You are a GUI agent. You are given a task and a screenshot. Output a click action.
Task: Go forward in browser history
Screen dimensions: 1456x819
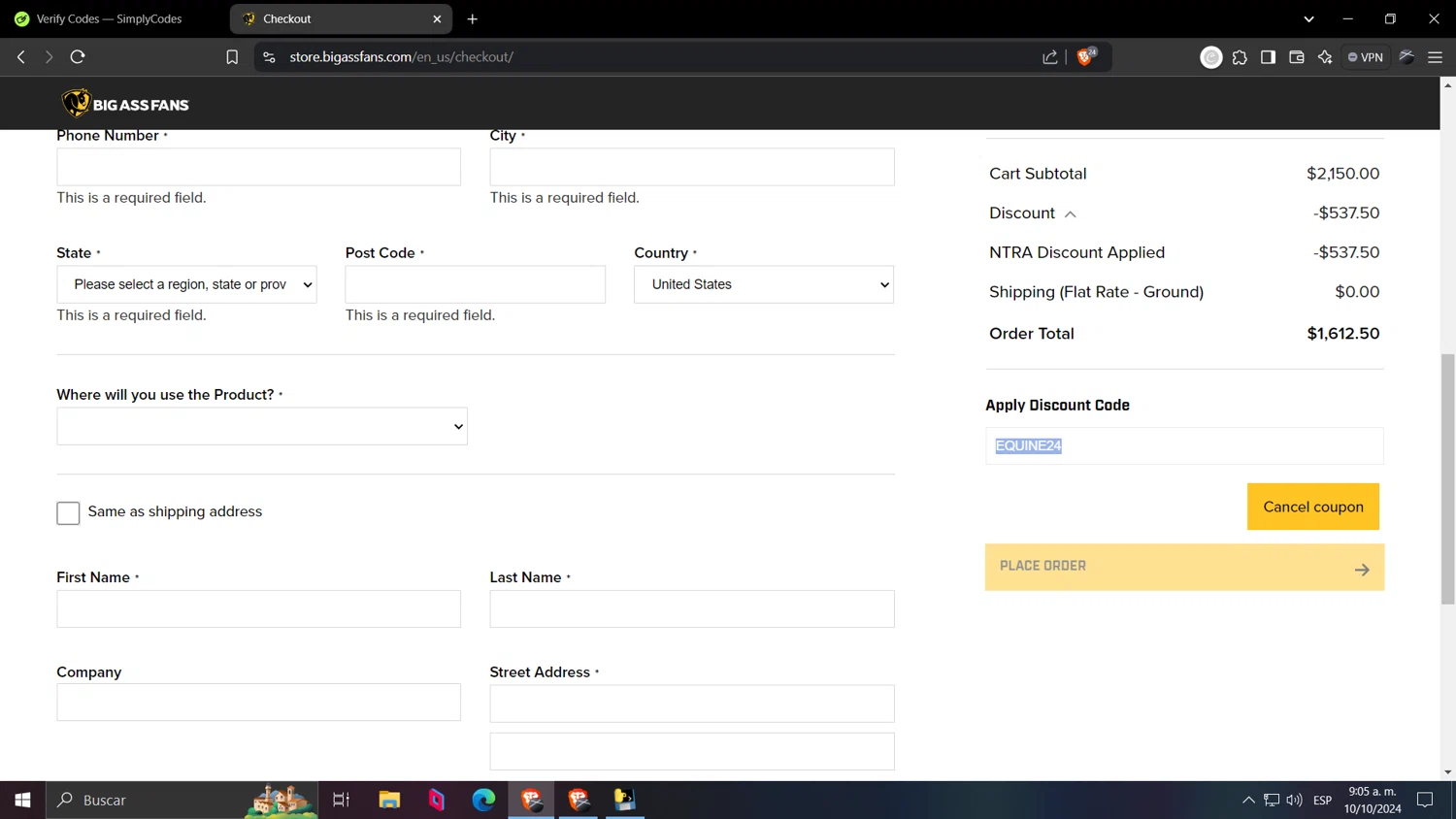click(49, 57)
